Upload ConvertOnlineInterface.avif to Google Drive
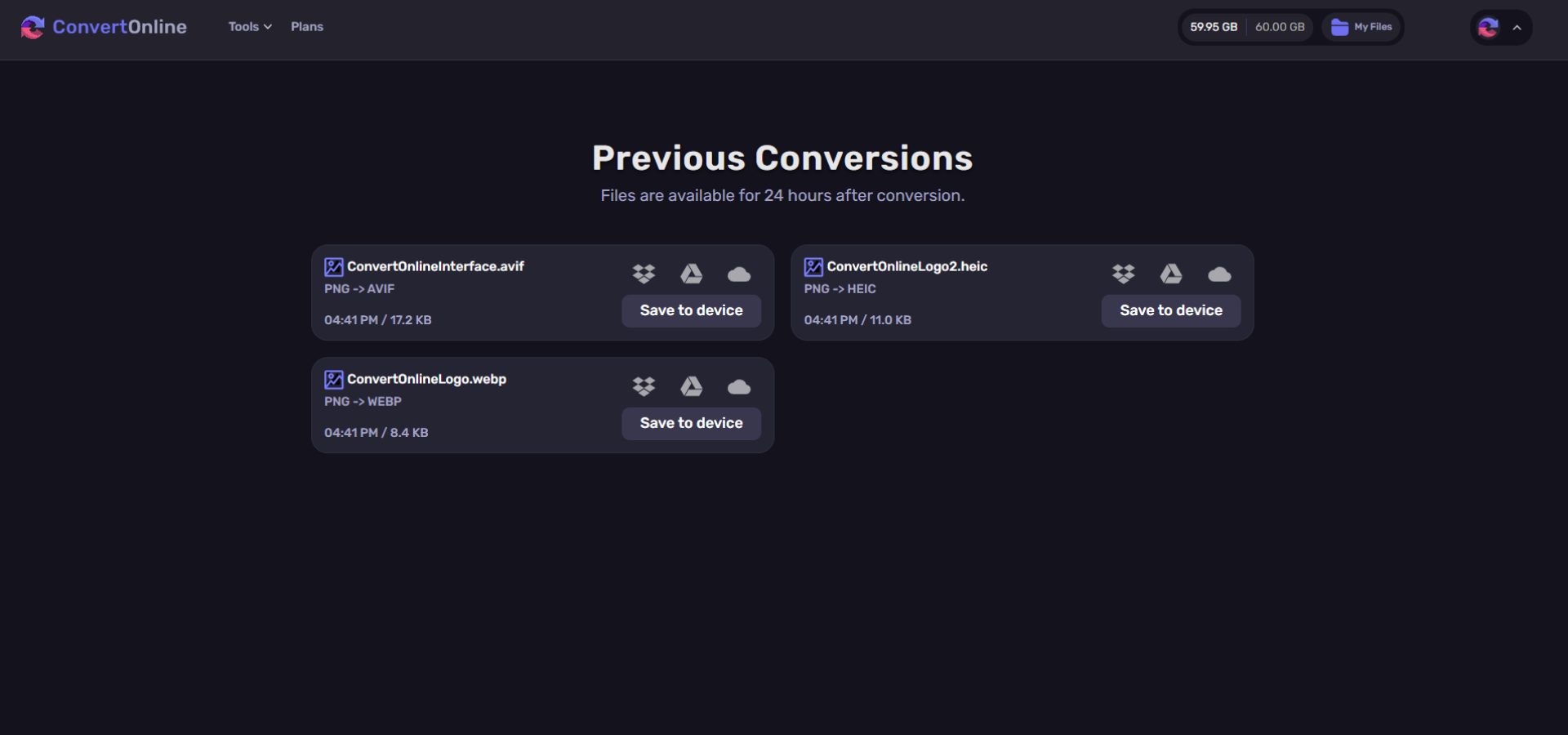 tap(691, 274)
